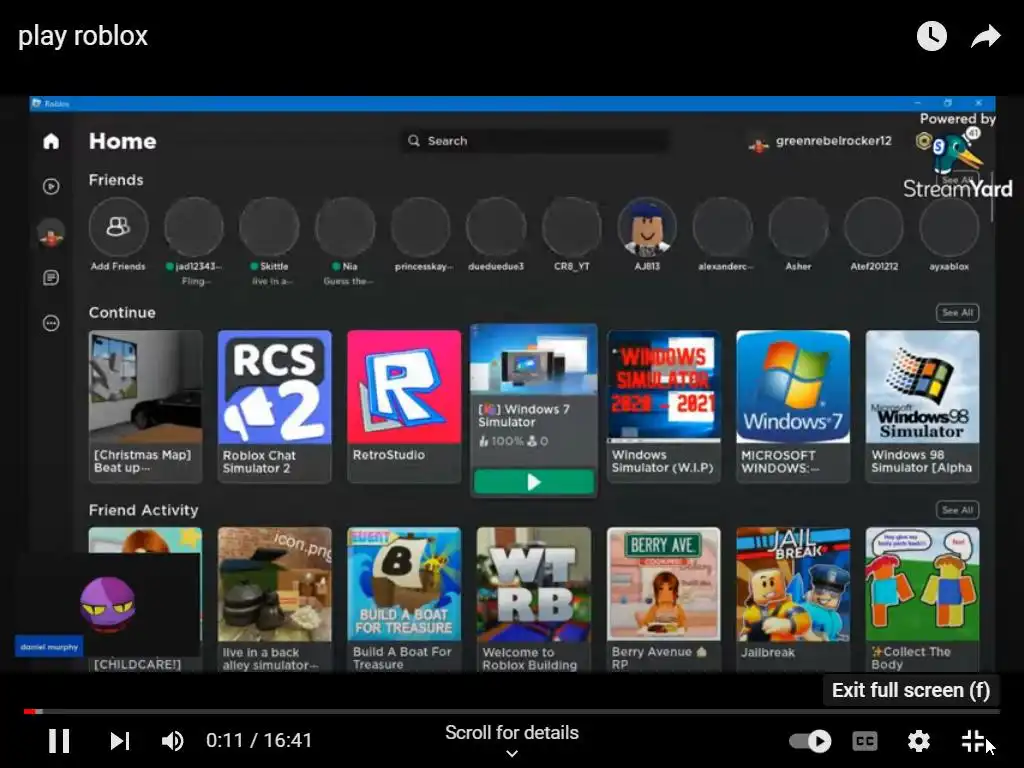
Task: Click the Add Friends icon
Action: click(x=118, y=227)
